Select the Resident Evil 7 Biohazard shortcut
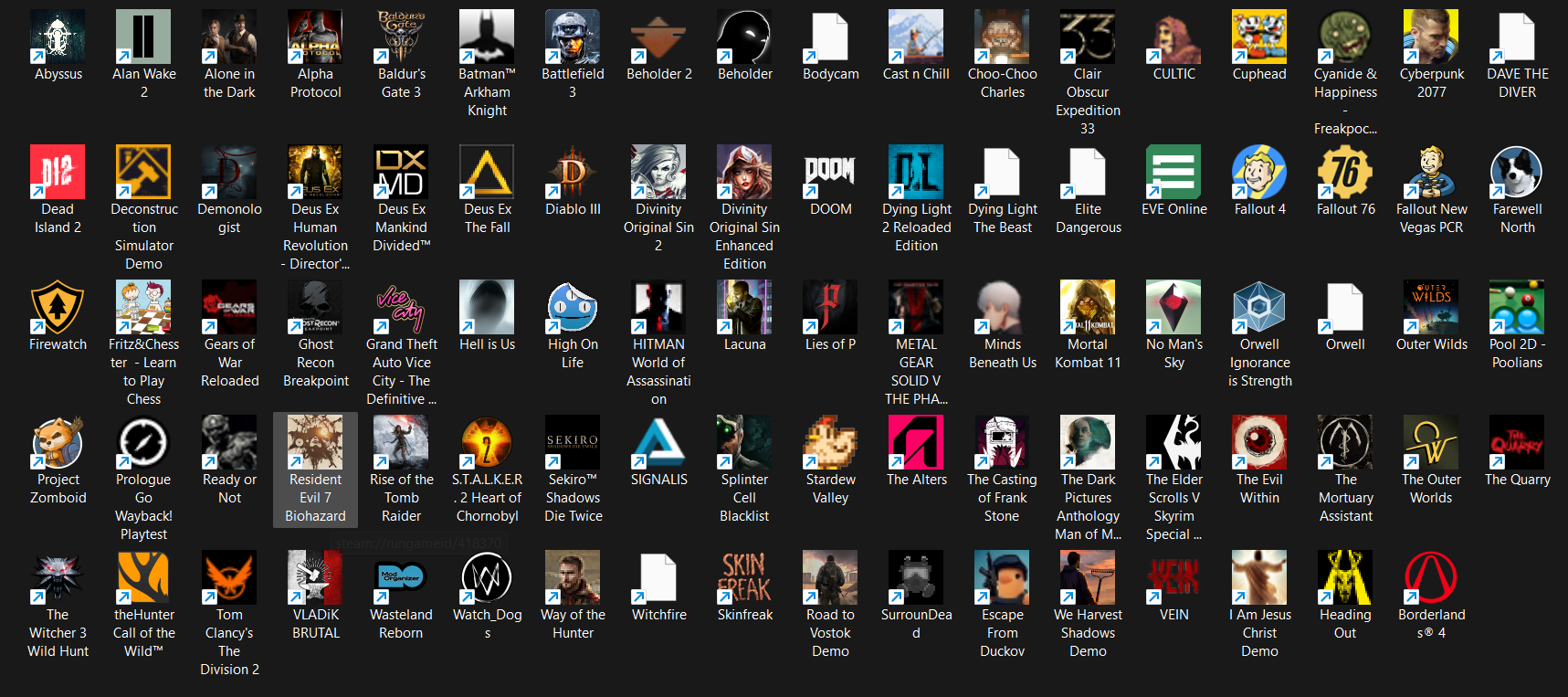Screen dimensions: 1568x697 tap(315, 443)
